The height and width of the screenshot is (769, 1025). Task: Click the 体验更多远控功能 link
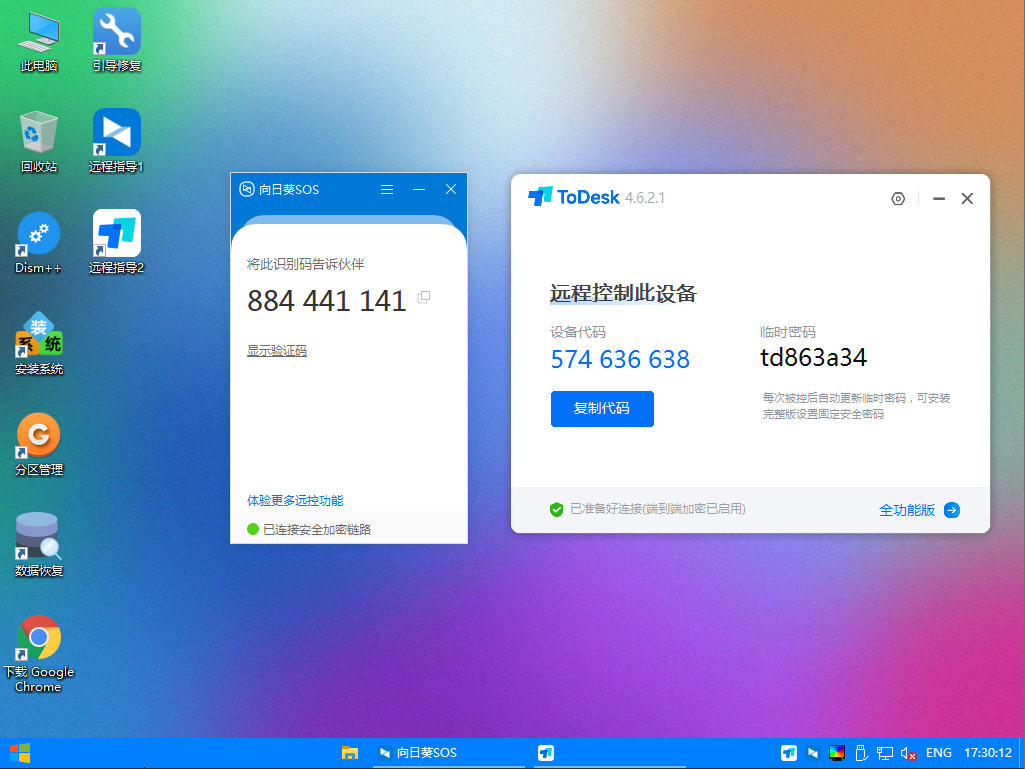click(295, 501)
